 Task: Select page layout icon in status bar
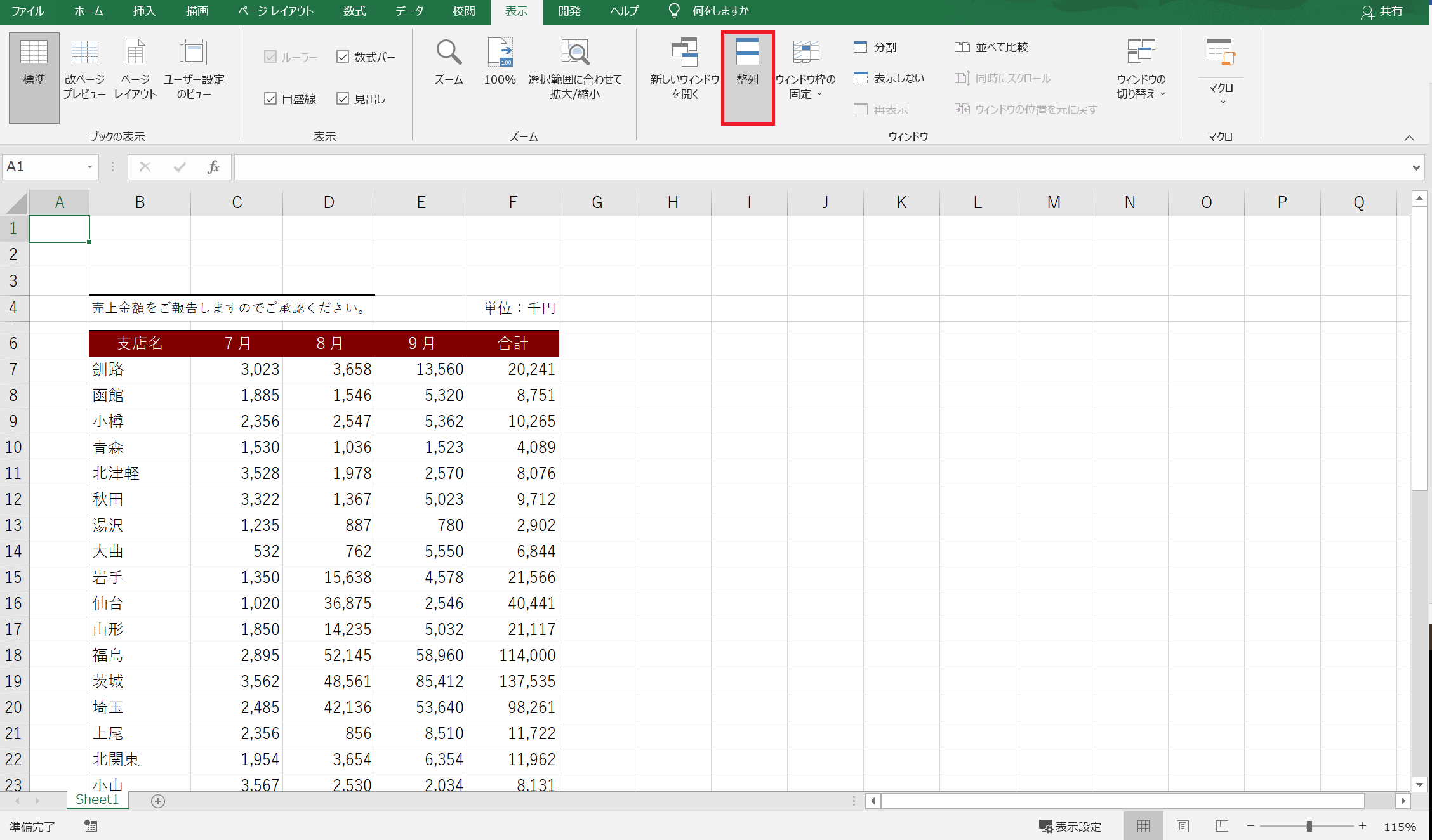(1183, 826)
